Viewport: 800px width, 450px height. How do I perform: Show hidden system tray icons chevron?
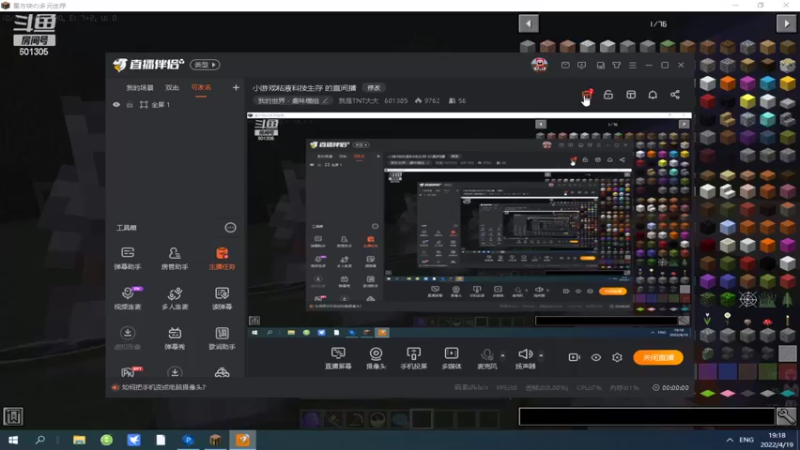[730, 440]
